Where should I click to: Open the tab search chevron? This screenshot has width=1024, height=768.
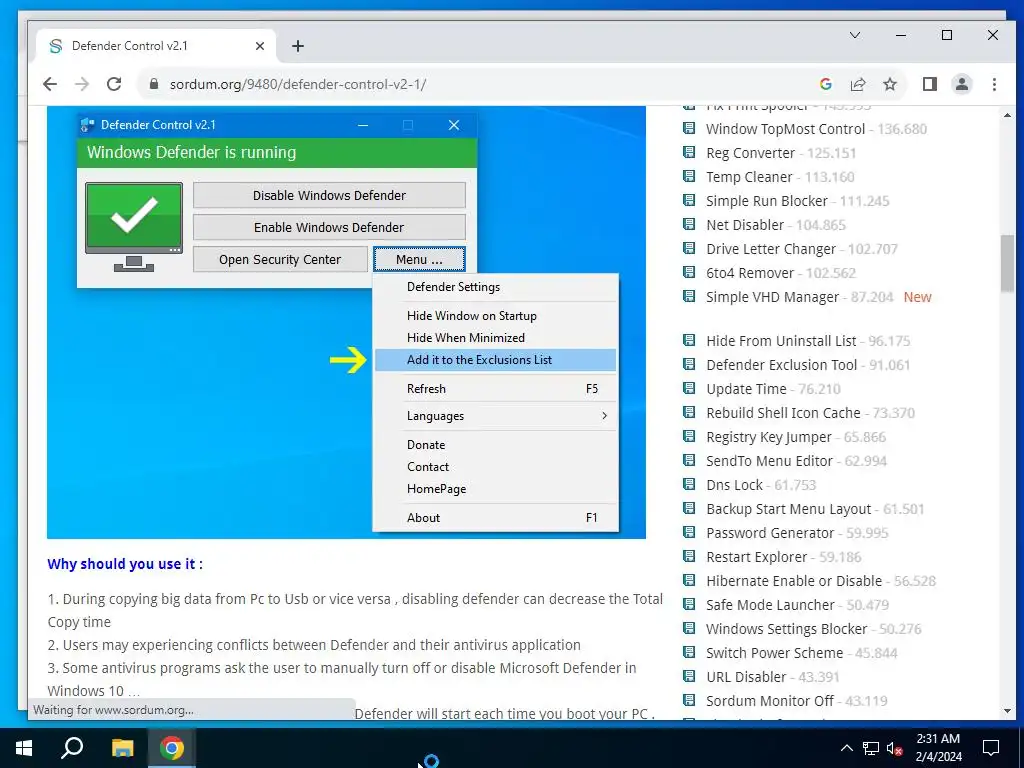tap(855, 35)
